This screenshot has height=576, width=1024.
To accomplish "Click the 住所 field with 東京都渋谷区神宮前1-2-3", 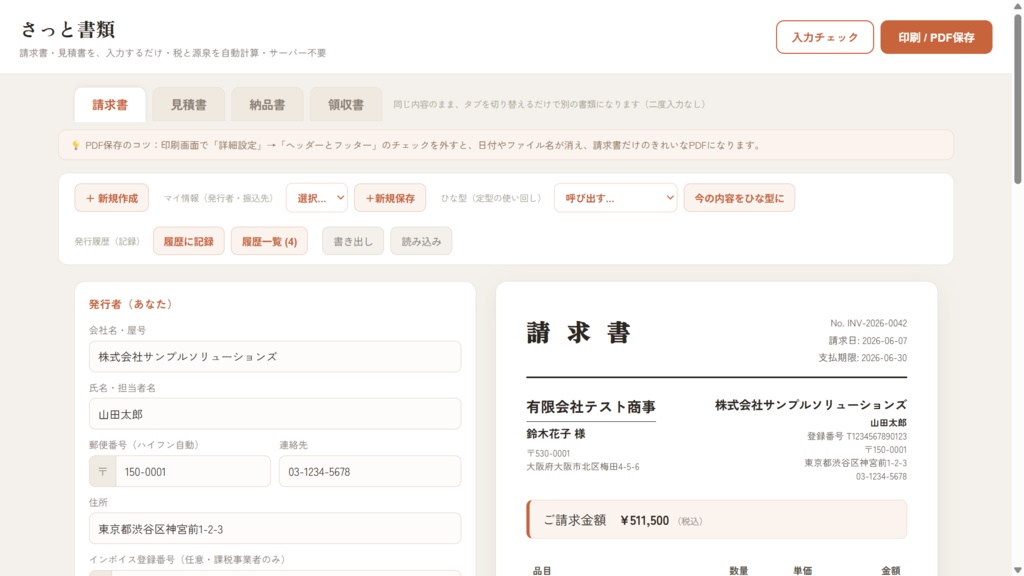I will (275, 528).
